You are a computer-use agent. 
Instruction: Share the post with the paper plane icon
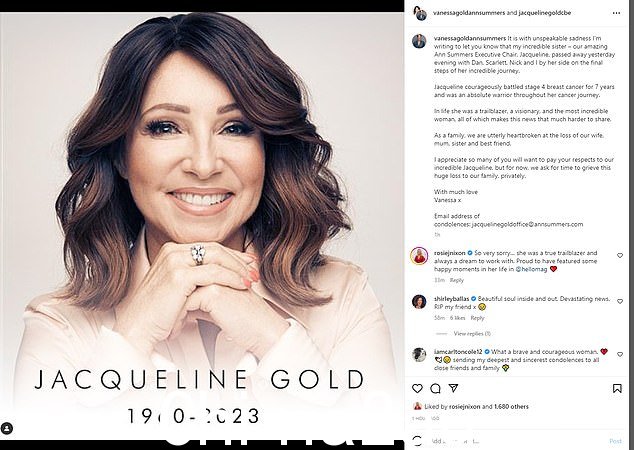(453, 388)
